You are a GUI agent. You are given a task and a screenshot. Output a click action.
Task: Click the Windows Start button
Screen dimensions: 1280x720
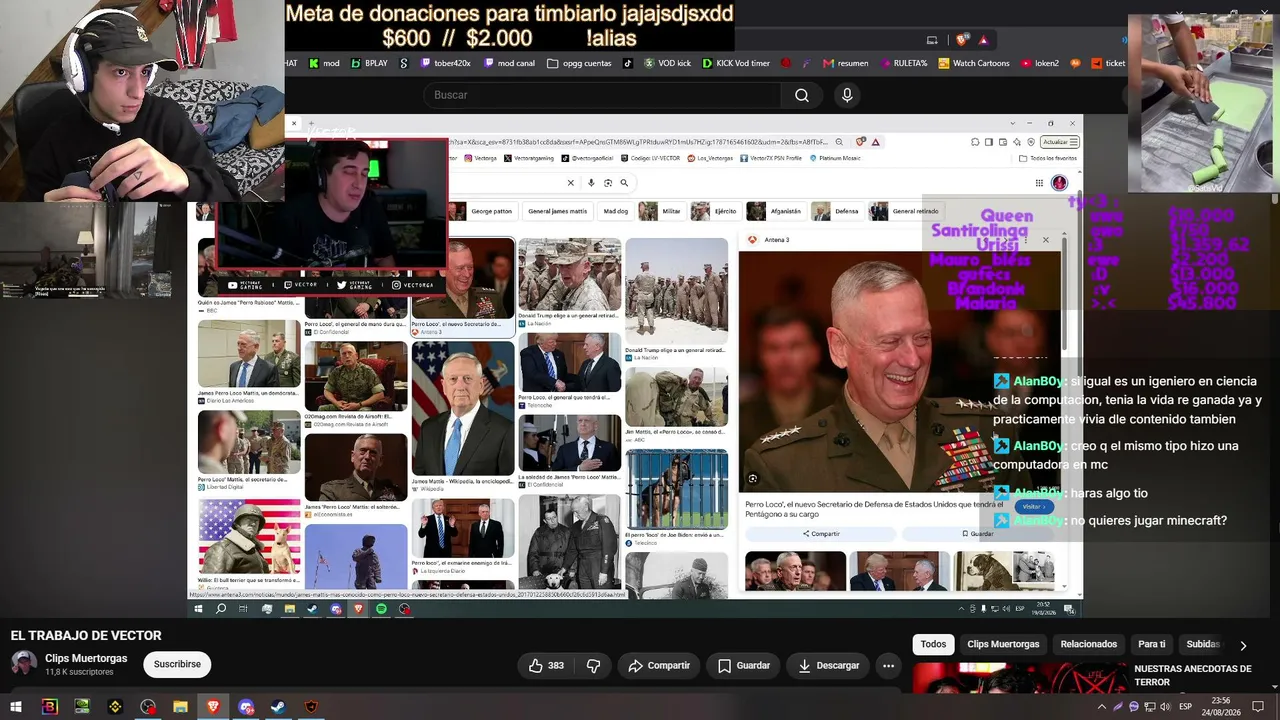coord(16,707)
